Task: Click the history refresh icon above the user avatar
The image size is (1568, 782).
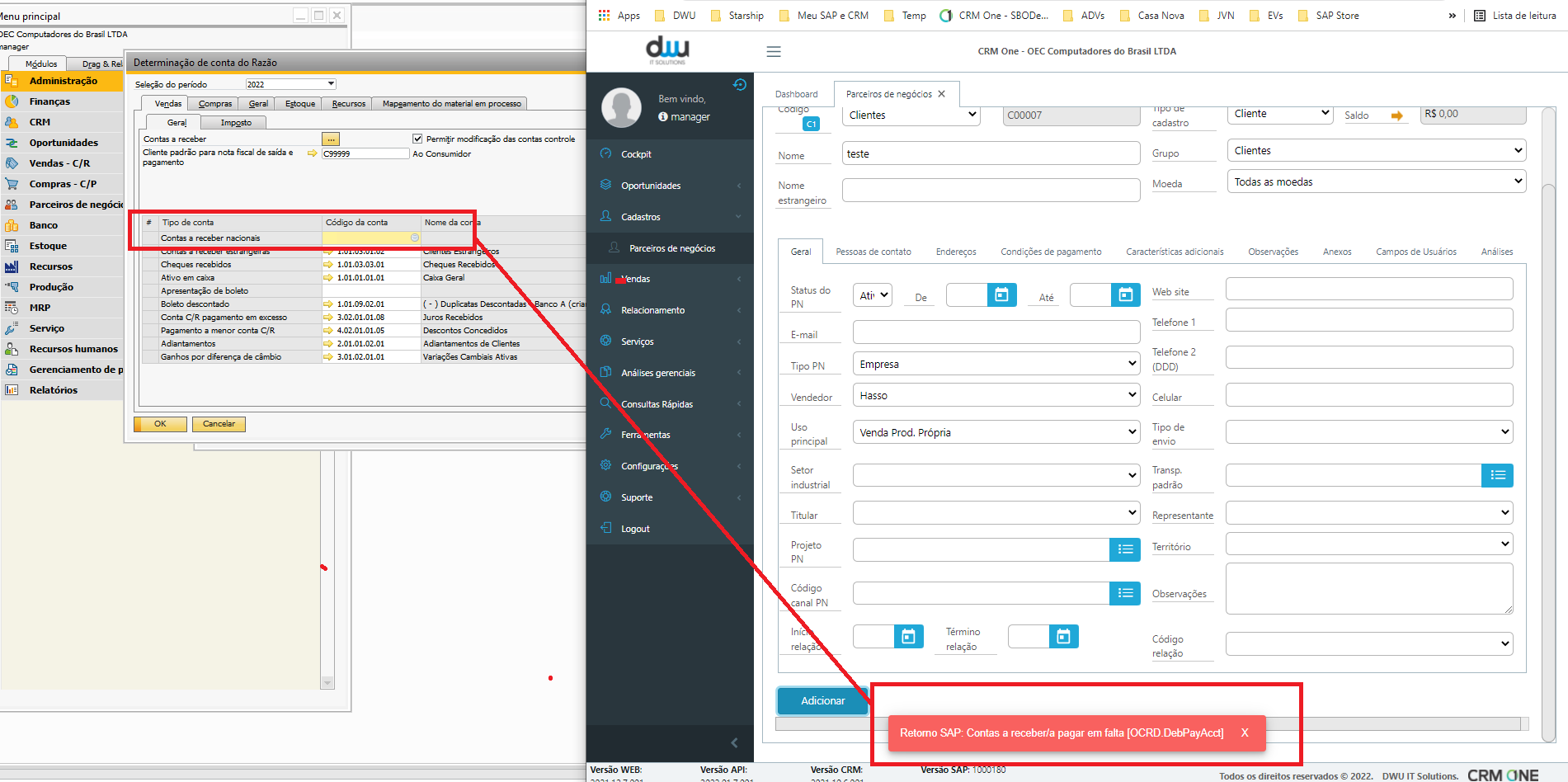Action: (739, 85)
